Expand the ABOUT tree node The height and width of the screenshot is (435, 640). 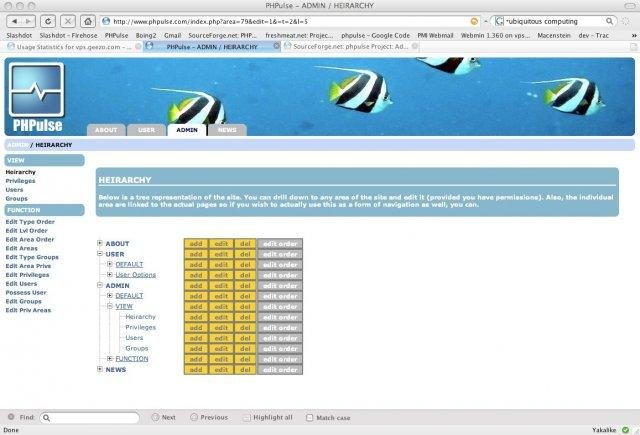(100, 243)
